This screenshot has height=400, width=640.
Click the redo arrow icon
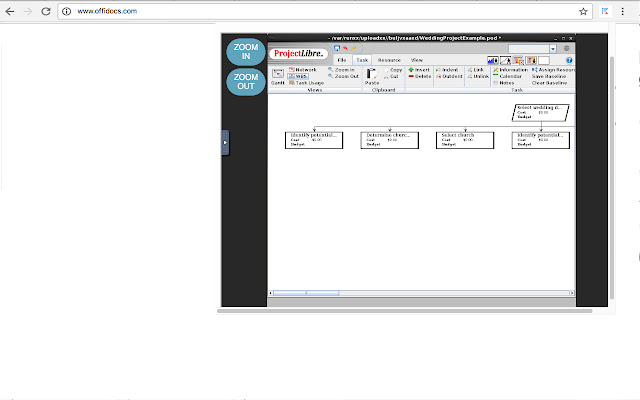point(354,48)
